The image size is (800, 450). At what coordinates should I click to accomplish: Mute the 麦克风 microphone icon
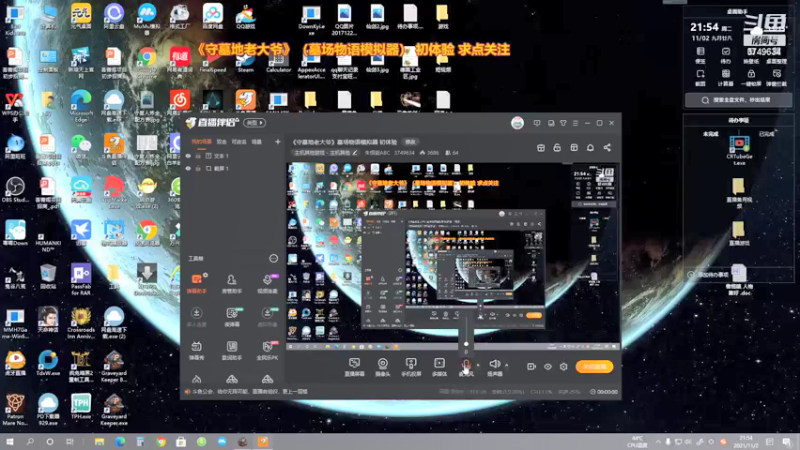tap(466, 366)
